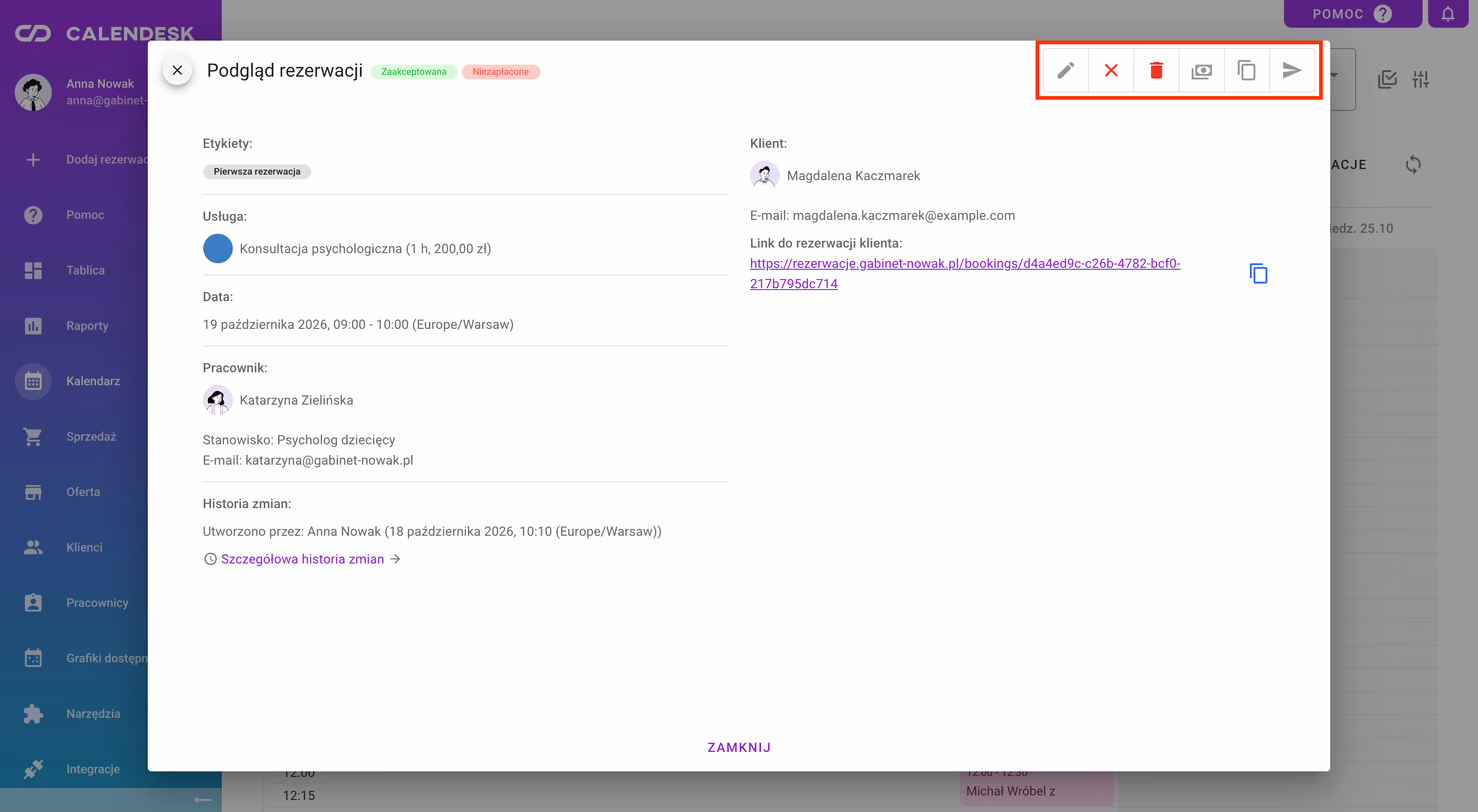This screenshot has height=812, width=1478.
Task: Open notifications via the bell icon
Action: 1448,14
